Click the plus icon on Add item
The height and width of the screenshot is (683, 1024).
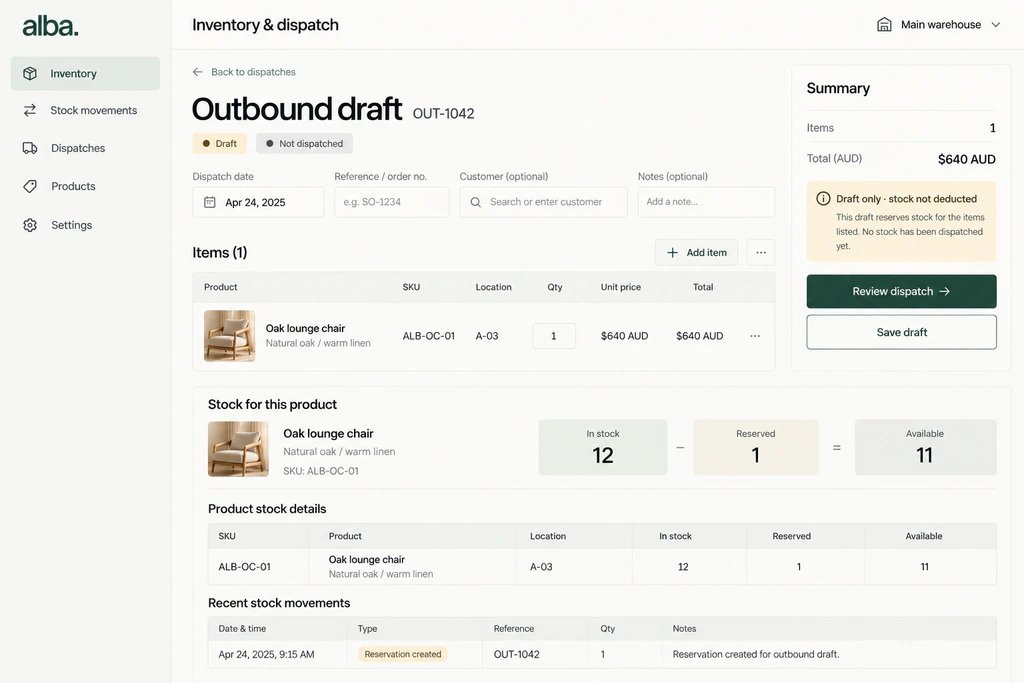[672, 253]
